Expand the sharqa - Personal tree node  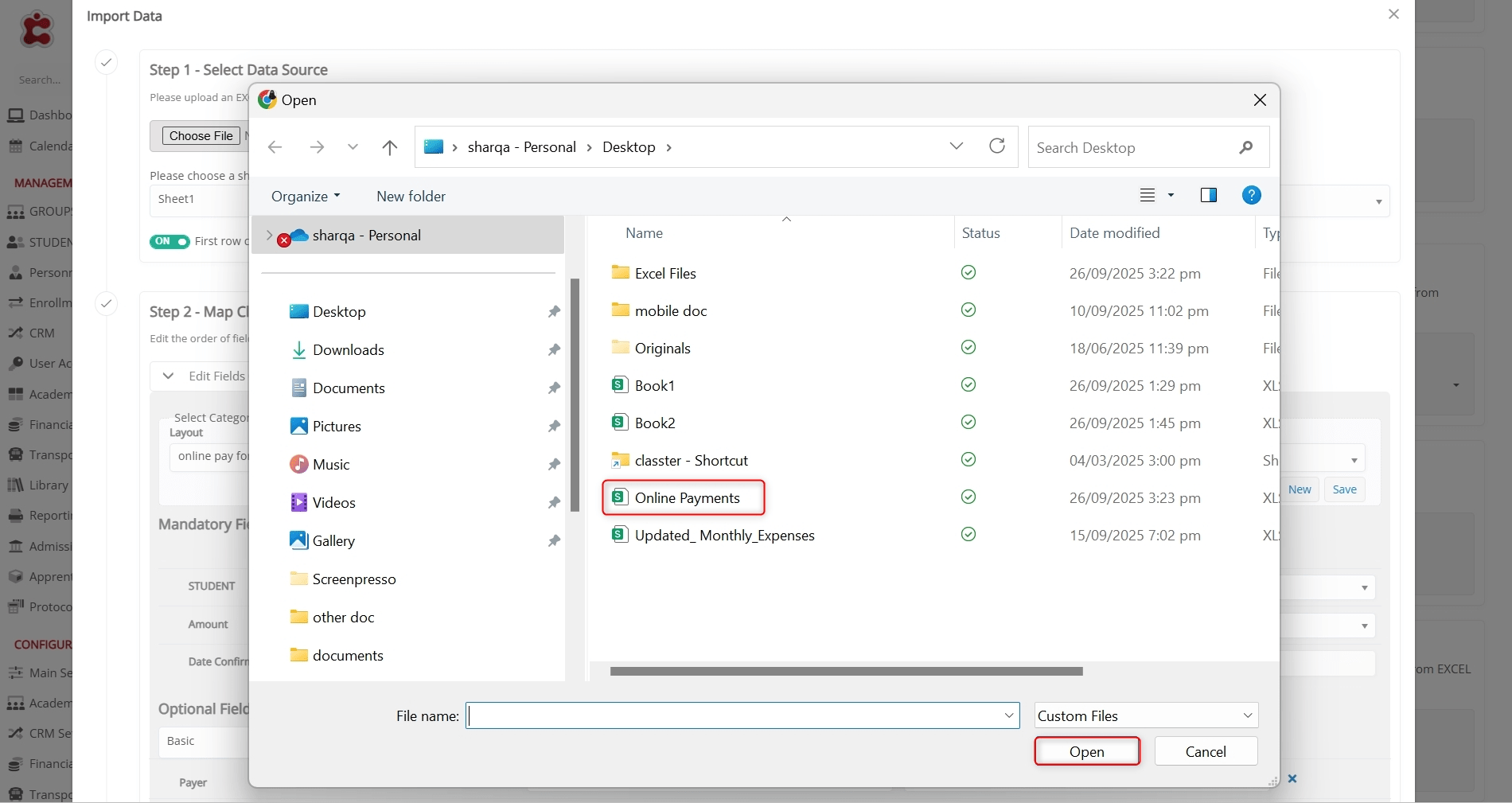click(x=269, y=236)
